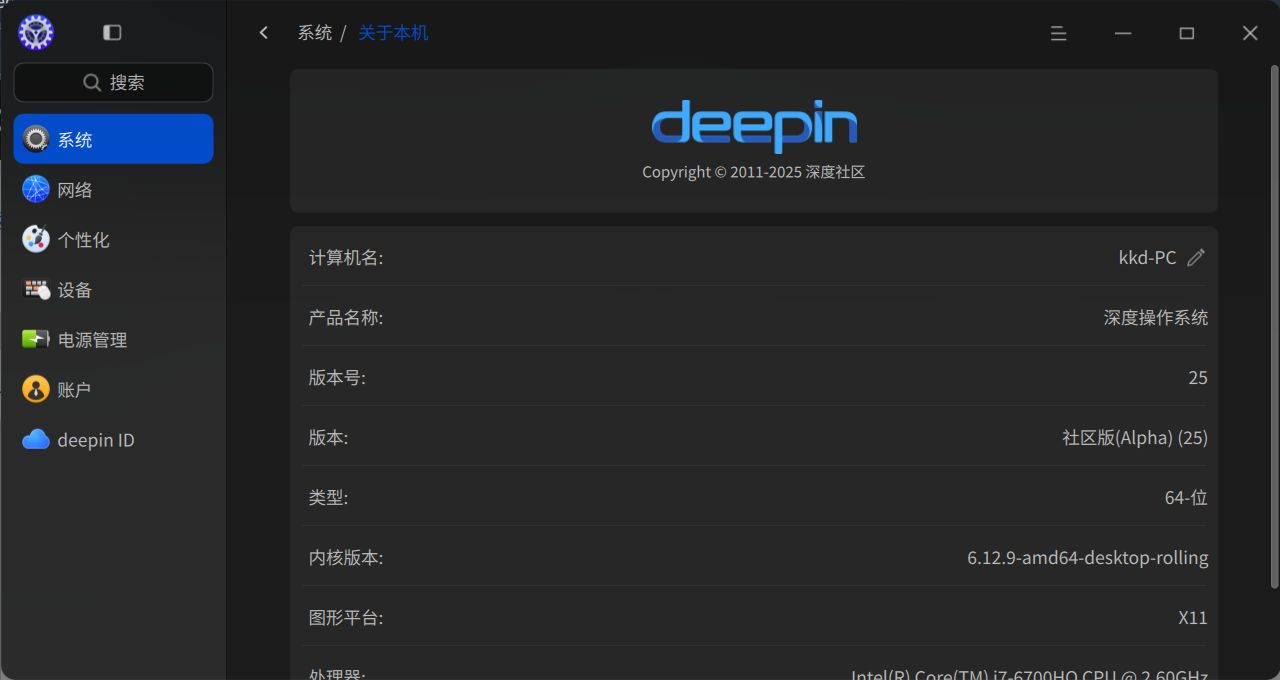Click the 搜索 search field
This screenshot has height=680, width=1280.
point(113,82)
